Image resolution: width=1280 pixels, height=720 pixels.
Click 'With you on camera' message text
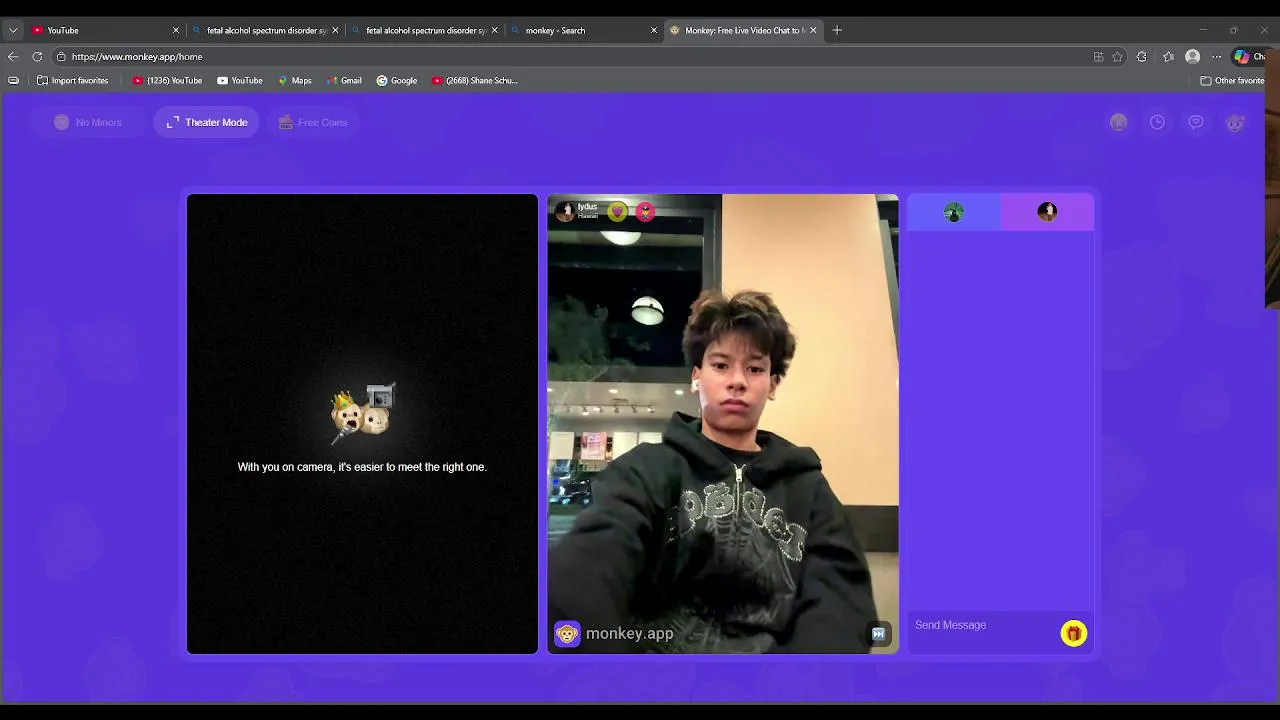tap(362, 467)
